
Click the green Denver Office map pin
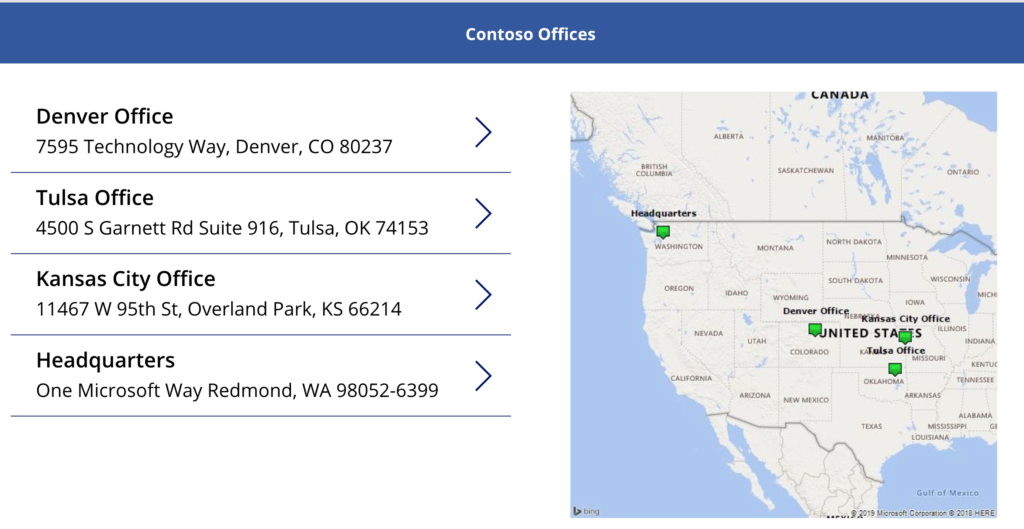(x=815, y=329)
